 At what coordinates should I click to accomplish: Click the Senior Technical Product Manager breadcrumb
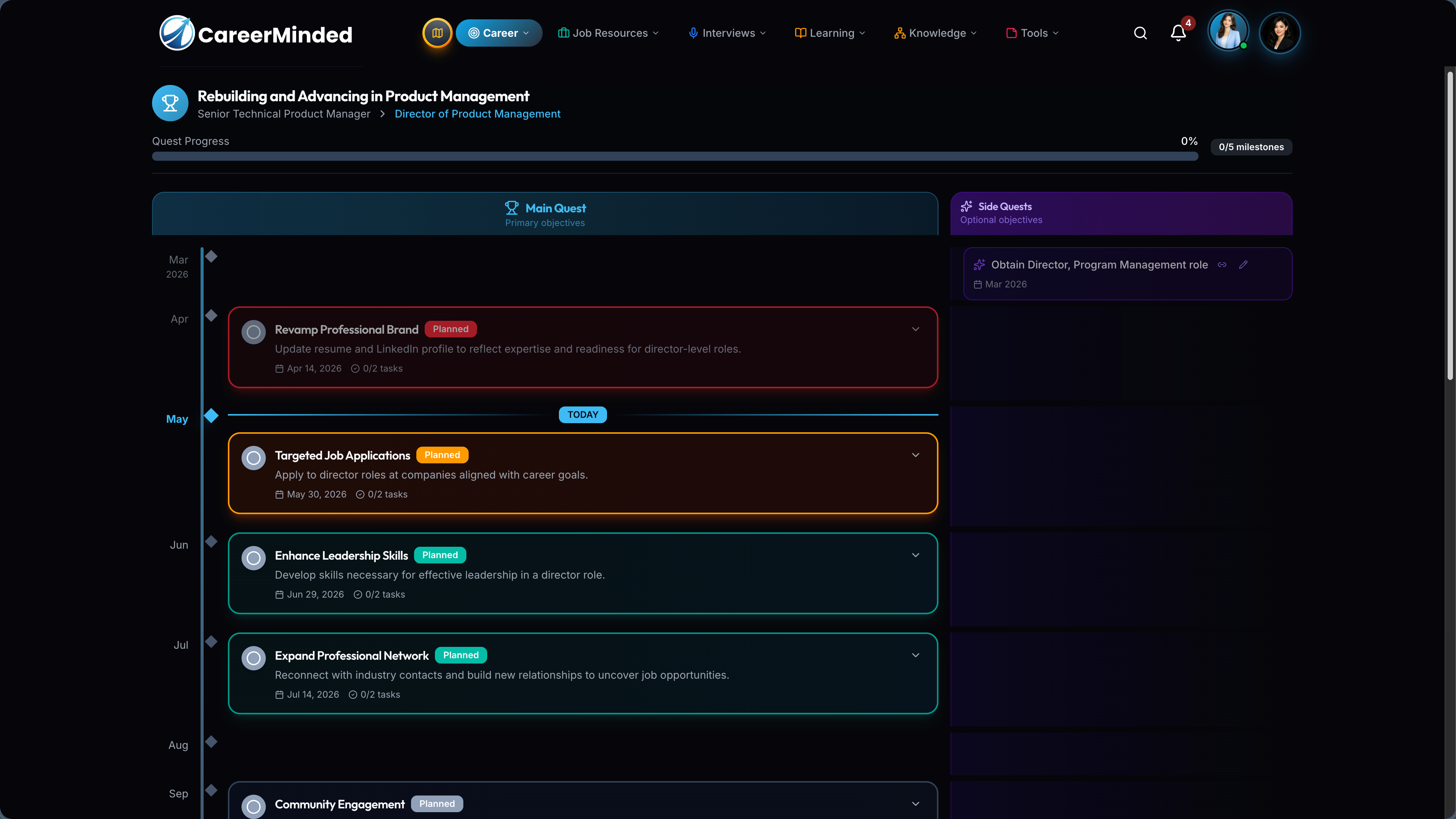[x=284, y=114]
